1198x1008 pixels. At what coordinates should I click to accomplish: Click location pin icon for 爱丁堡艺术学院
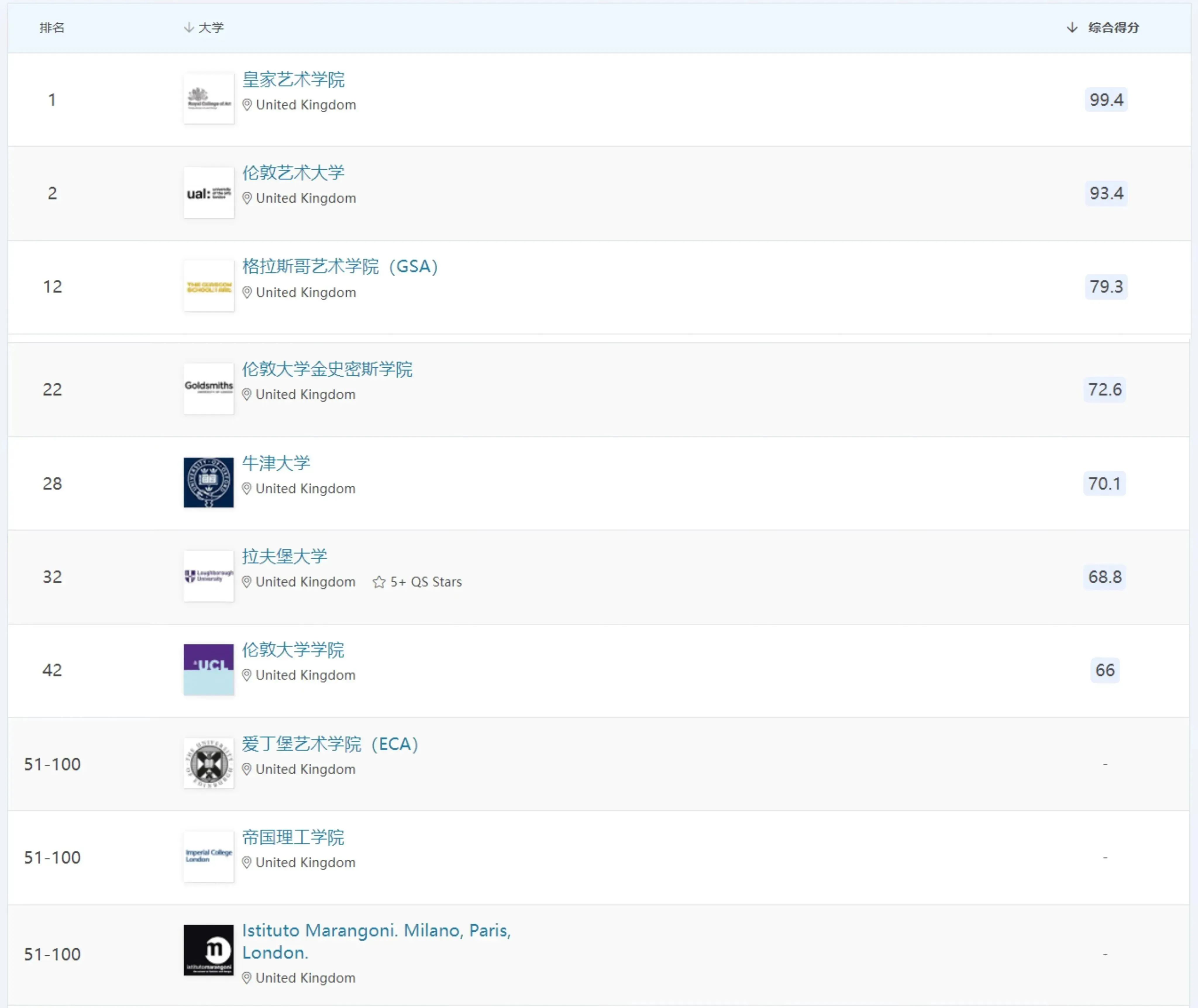point(247,769)
